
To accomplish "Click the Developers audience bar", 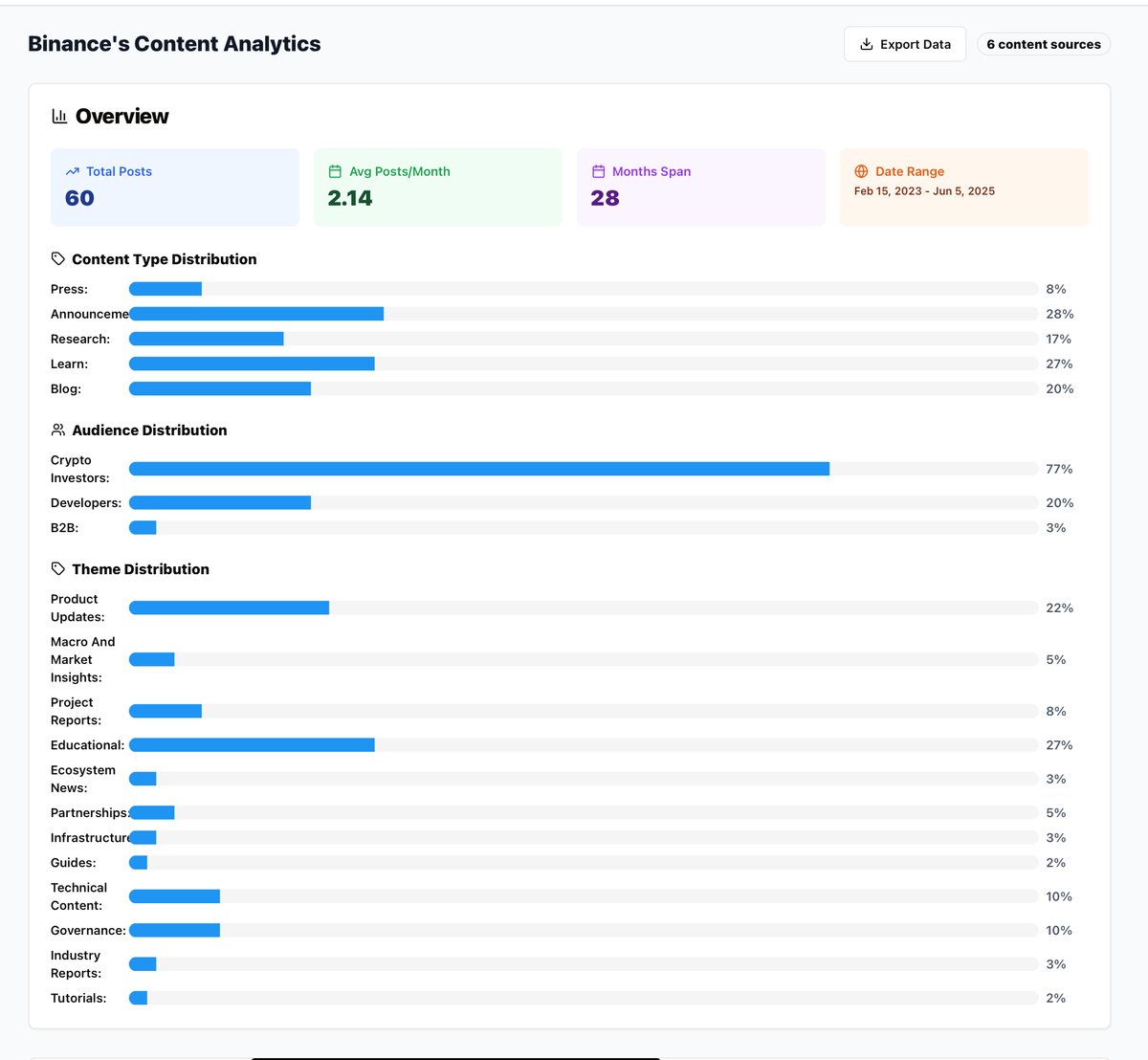I will click(584, 503).
